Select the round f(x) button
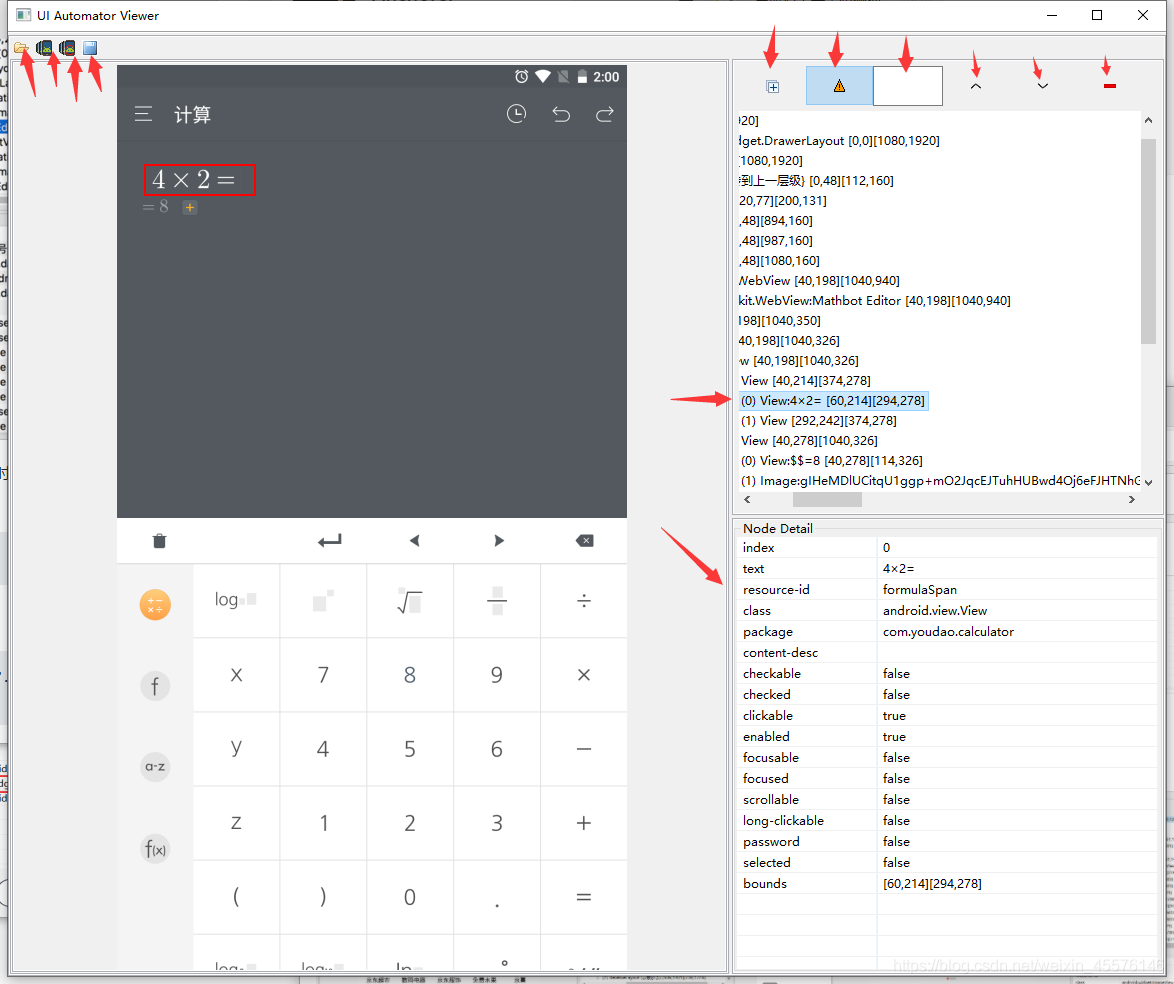 coord(155,848)
